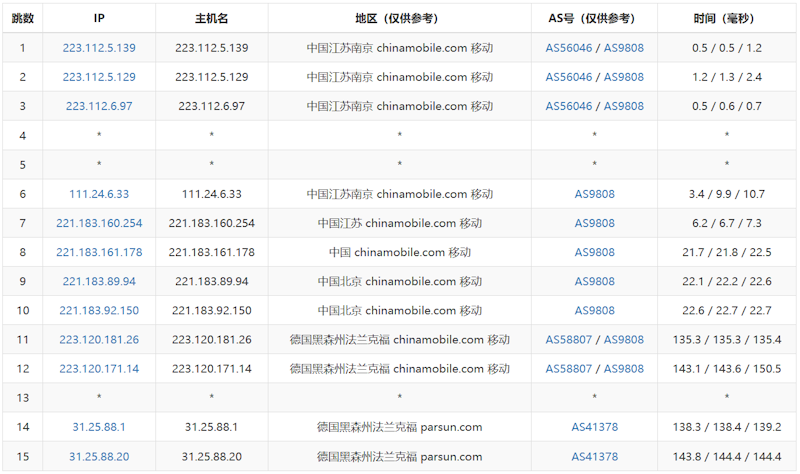Click the blue IP link 111.24.6.33

[x=99, y=194]
